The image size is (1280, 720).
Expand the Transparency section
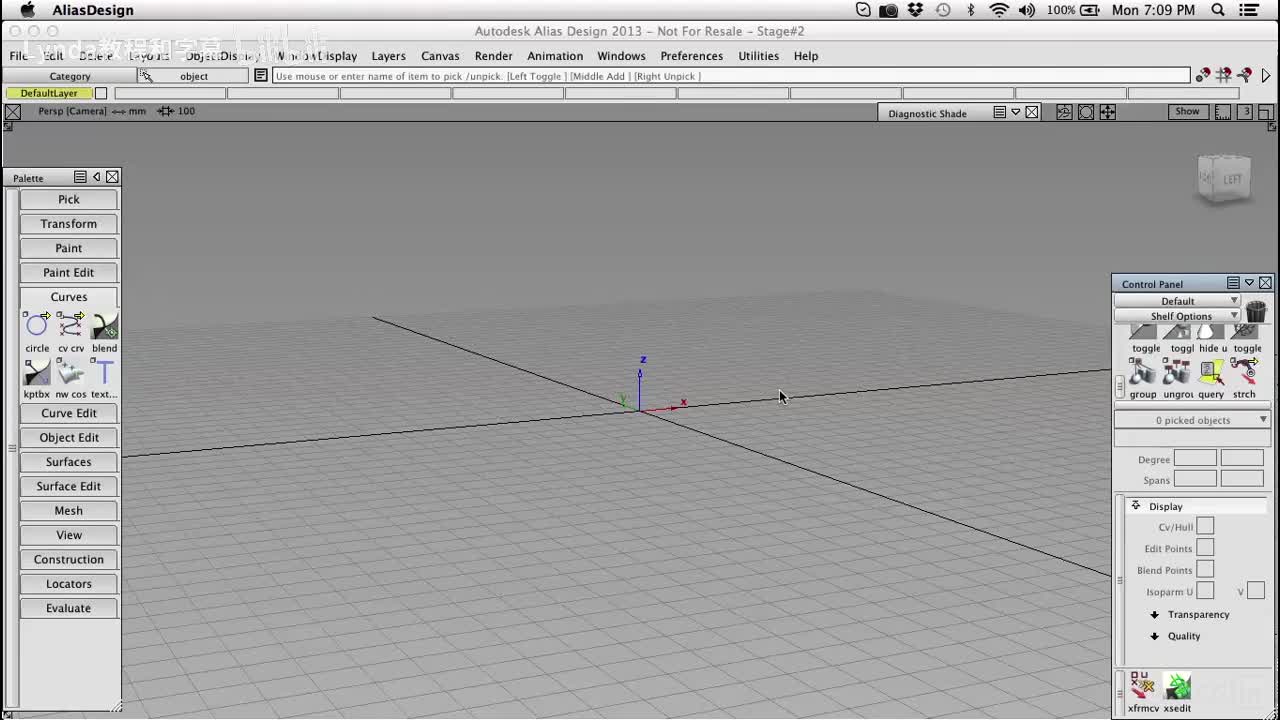tap(1154, 614)
